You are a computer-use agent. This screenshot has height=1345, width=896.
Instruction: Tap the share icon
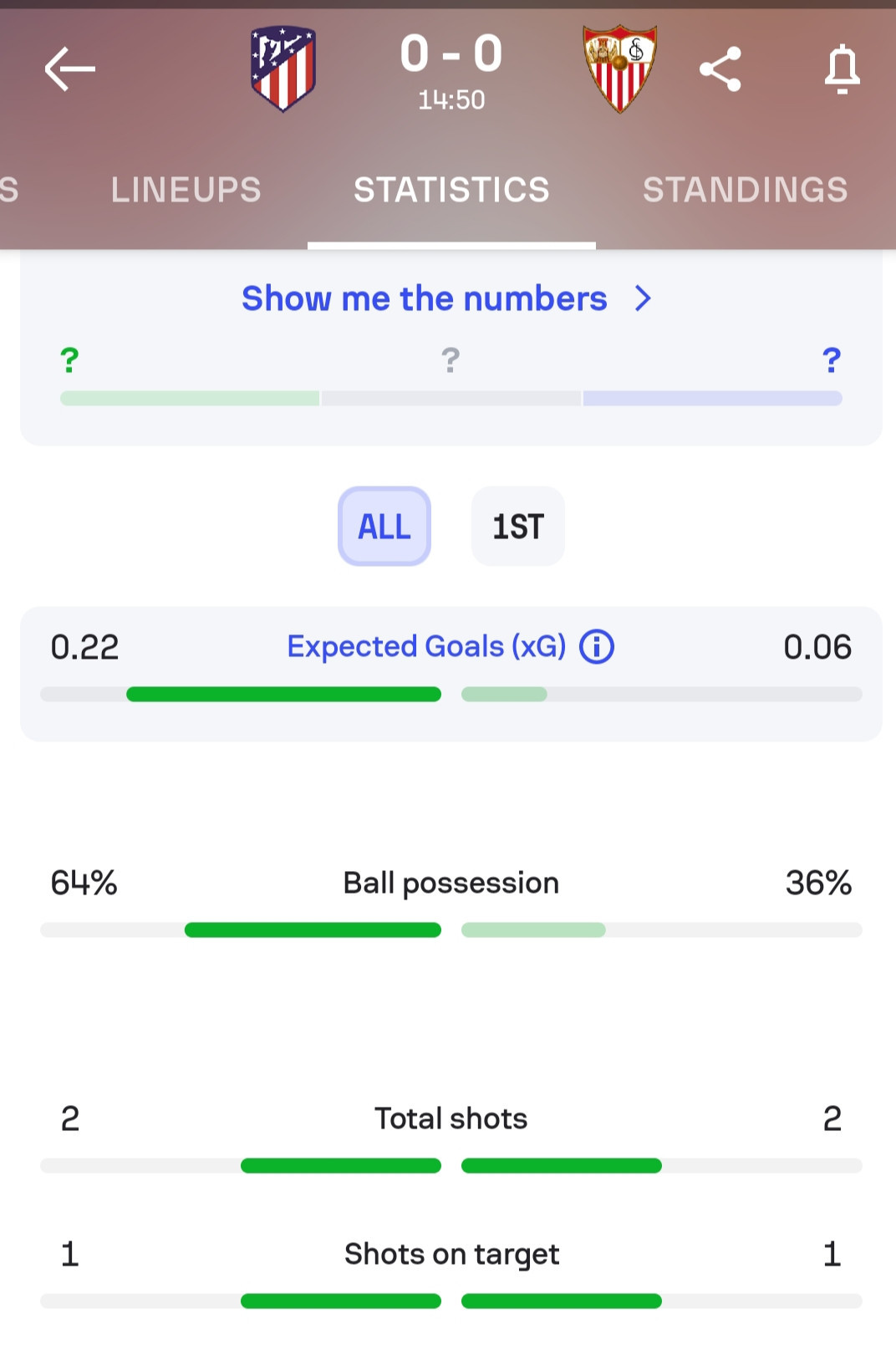[x=720, y=69]
